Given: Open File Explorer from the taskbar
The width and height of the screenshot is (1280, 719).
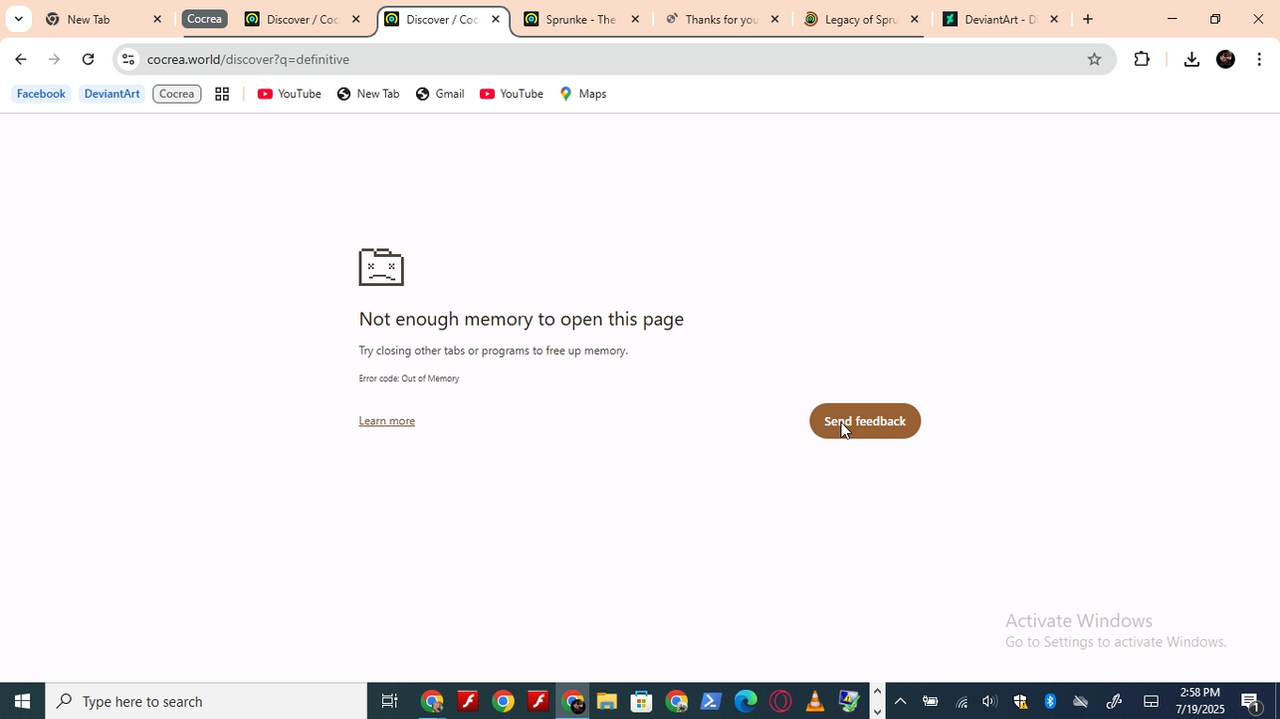Looking at the screenshot, I should pyautogui.click(x=606, y=701).
